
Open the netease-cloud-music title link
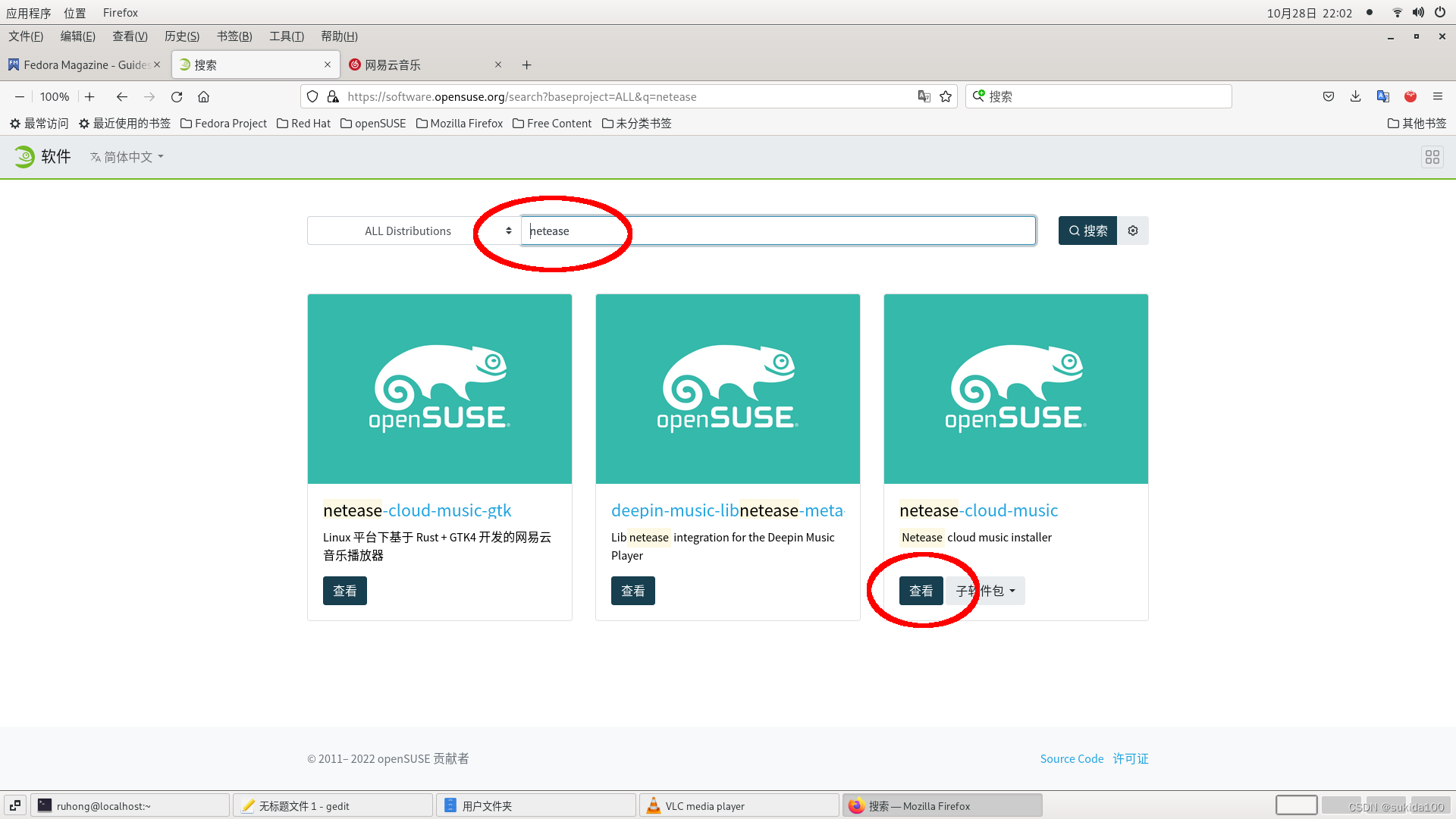(x=978, y=510)
